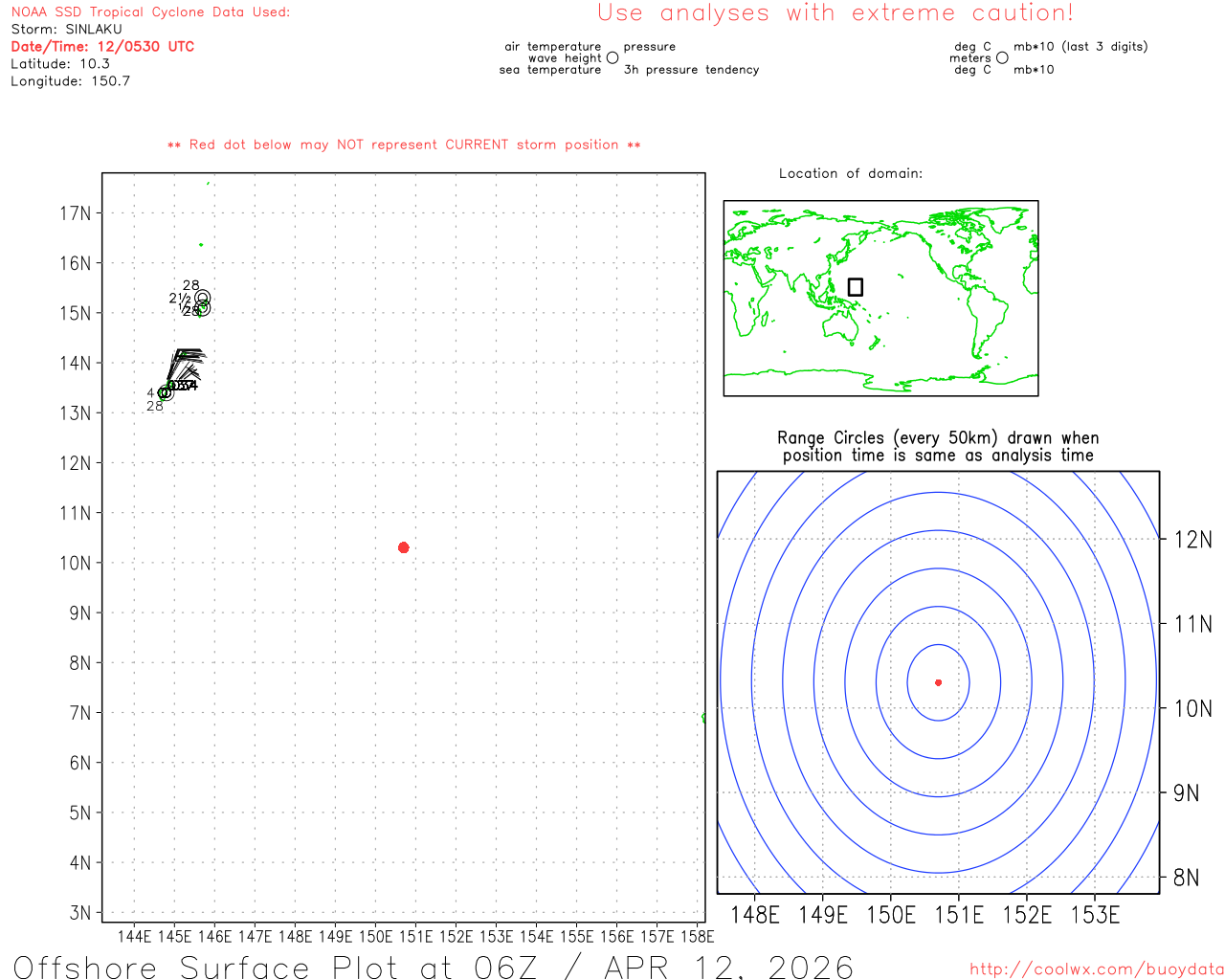The height and width of the screenshot is (980, 1225).
Task: Click the 'wave height' legend label
Action: 565,57
